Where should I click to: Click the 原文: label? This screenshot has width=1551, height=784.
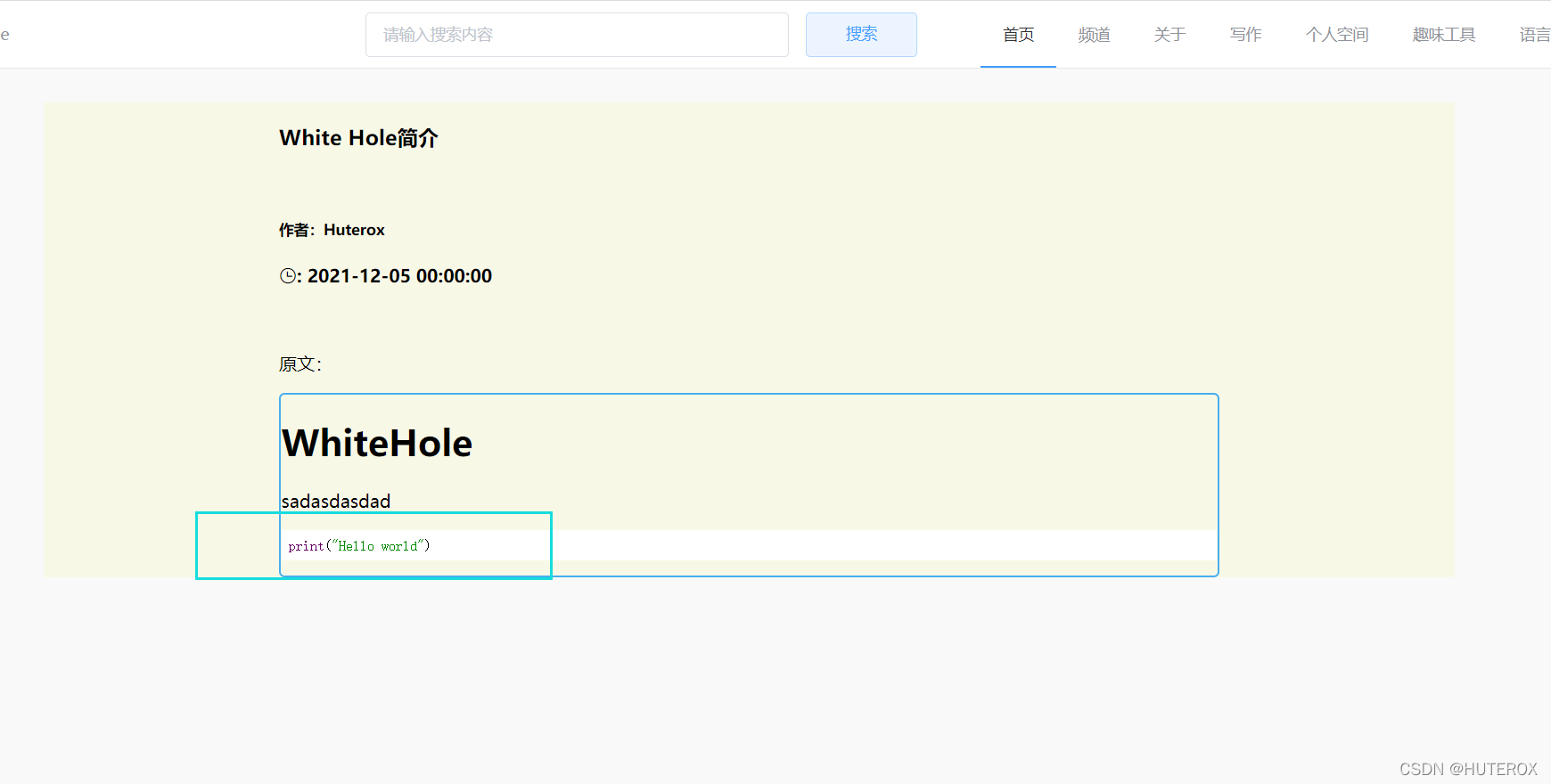point(300,364)
